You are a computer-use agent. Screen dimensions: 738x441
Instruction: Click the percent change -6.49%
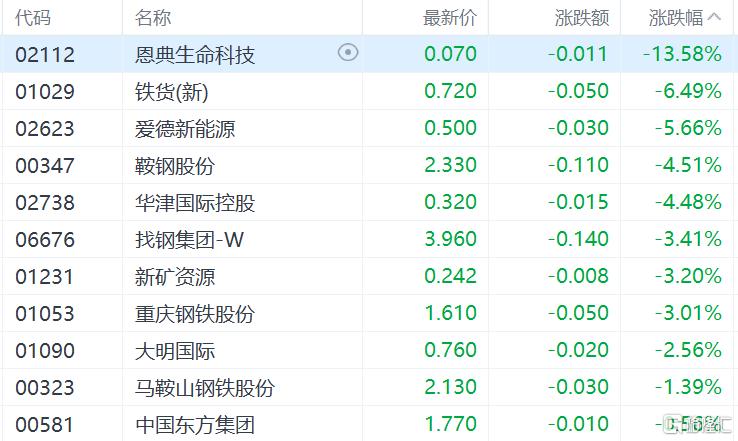coord(689,91)
